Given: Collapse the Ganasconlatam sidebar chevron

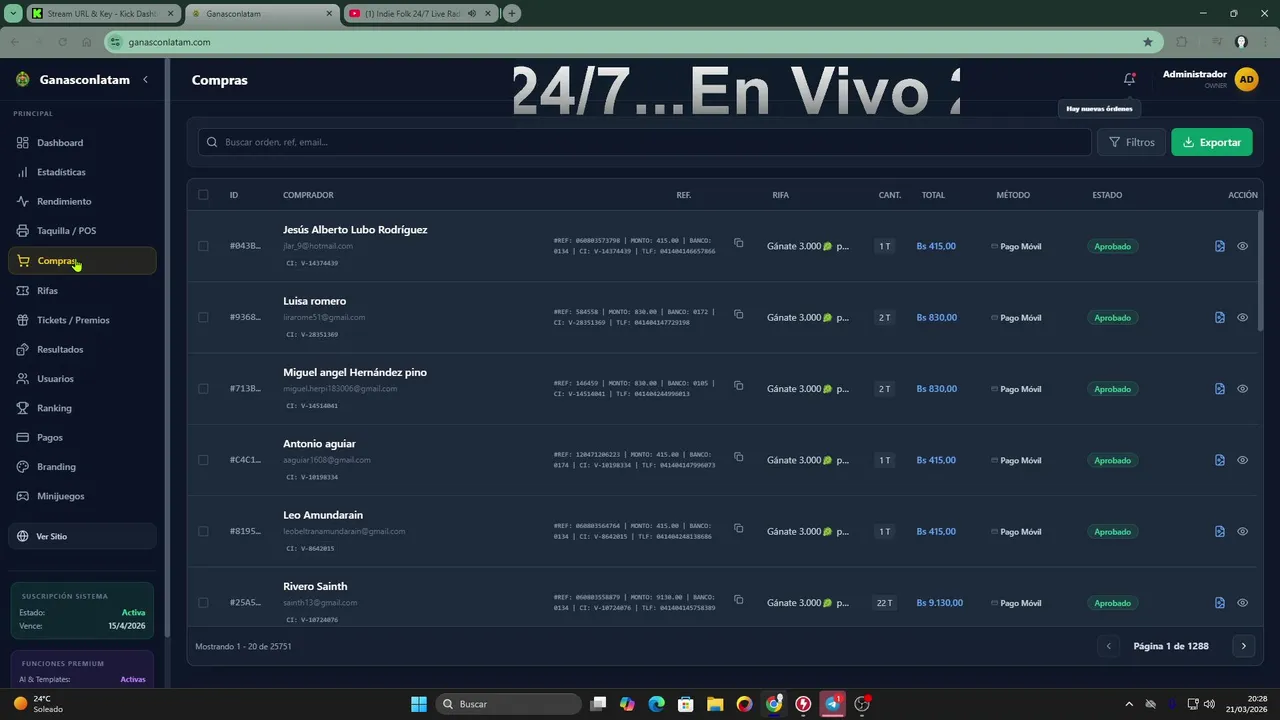Looking at the screenshot, I should tap(145, 79).
